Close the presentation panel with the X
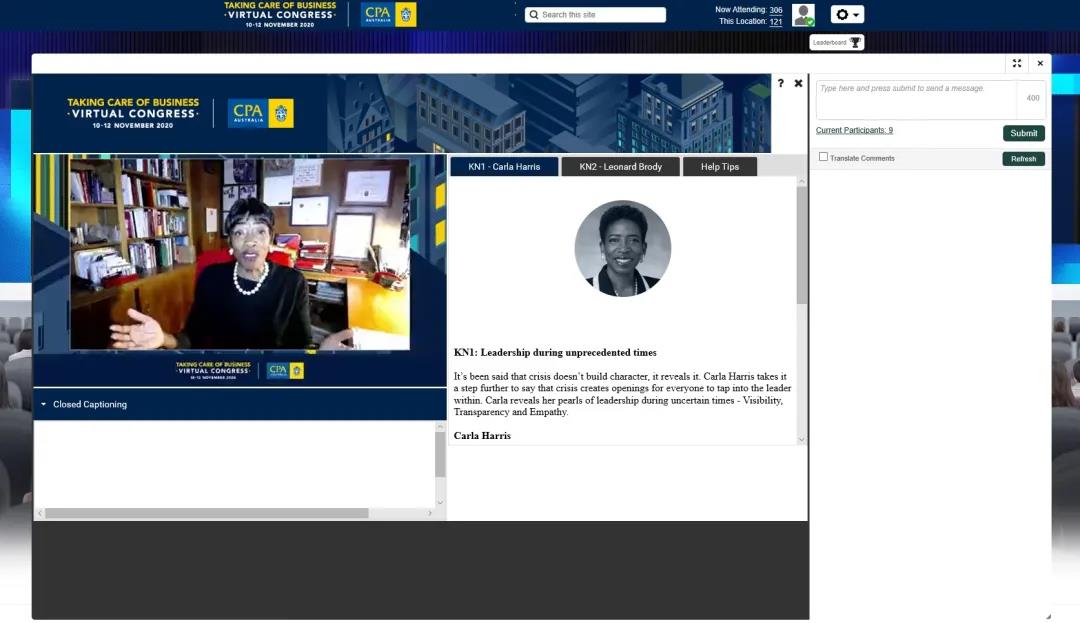The image size is (1080, 623). point(798,83)
